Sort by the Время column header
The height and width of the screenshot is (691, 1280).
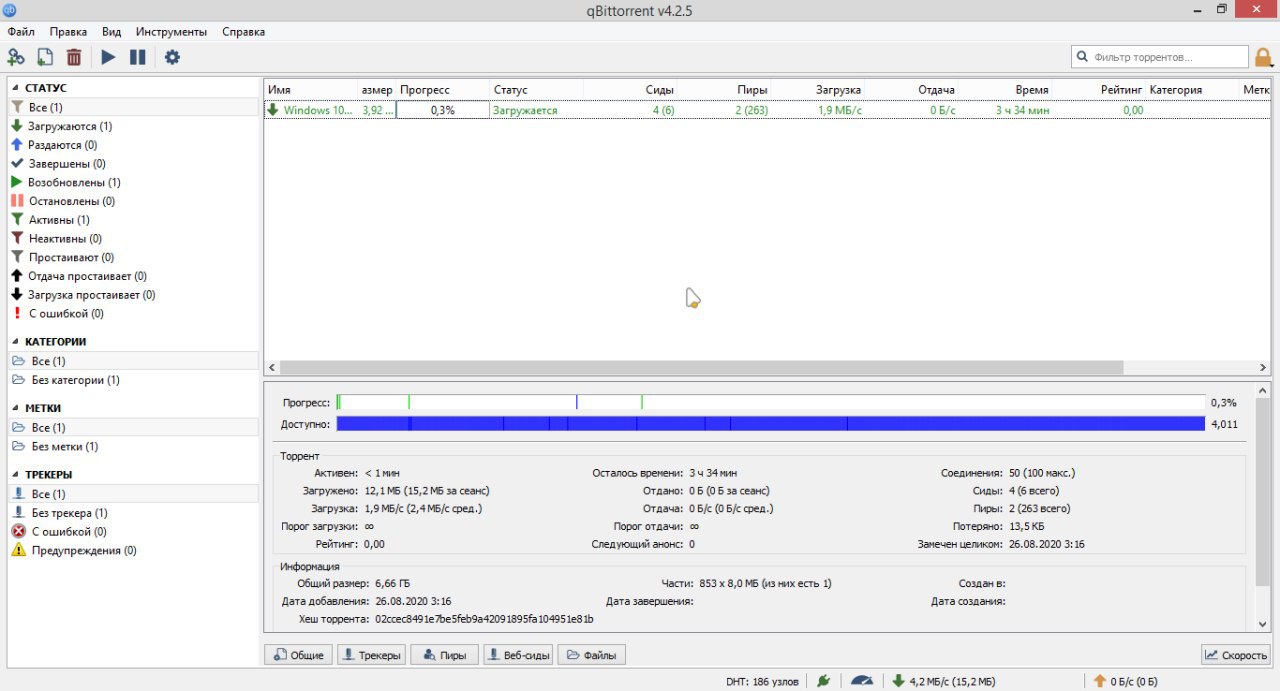point(1006,90)
